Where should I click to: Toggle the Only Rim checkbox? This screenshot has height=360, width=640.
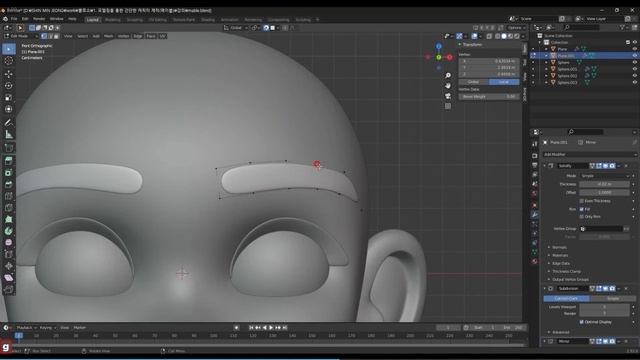click(582, 216)
